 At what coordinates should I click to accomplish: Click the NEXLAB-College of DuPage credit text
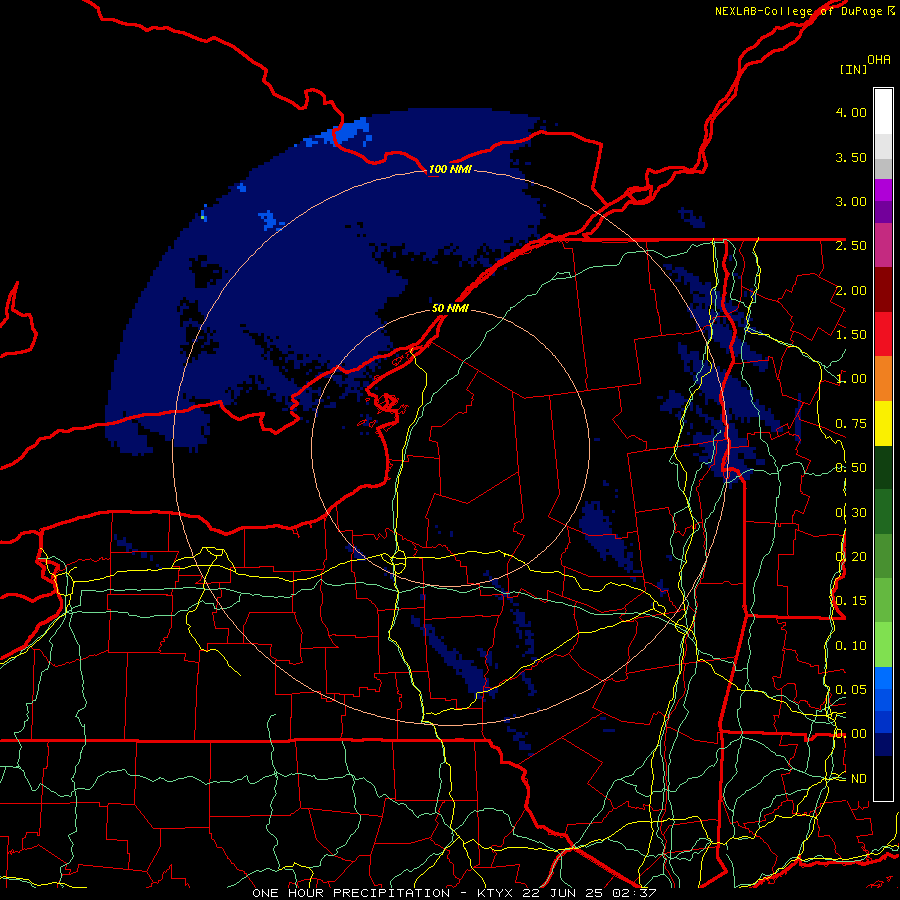point(799,11)
